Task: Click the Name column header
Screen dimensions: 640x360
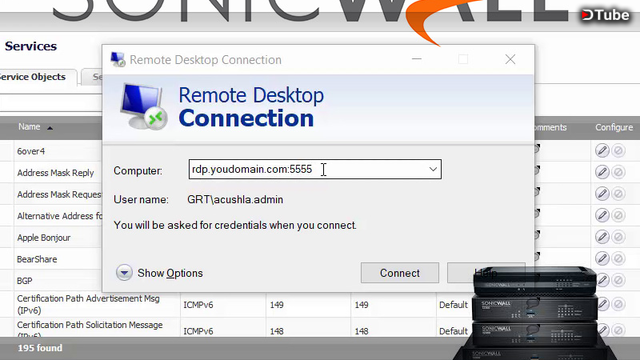Action: pos(29,127)
